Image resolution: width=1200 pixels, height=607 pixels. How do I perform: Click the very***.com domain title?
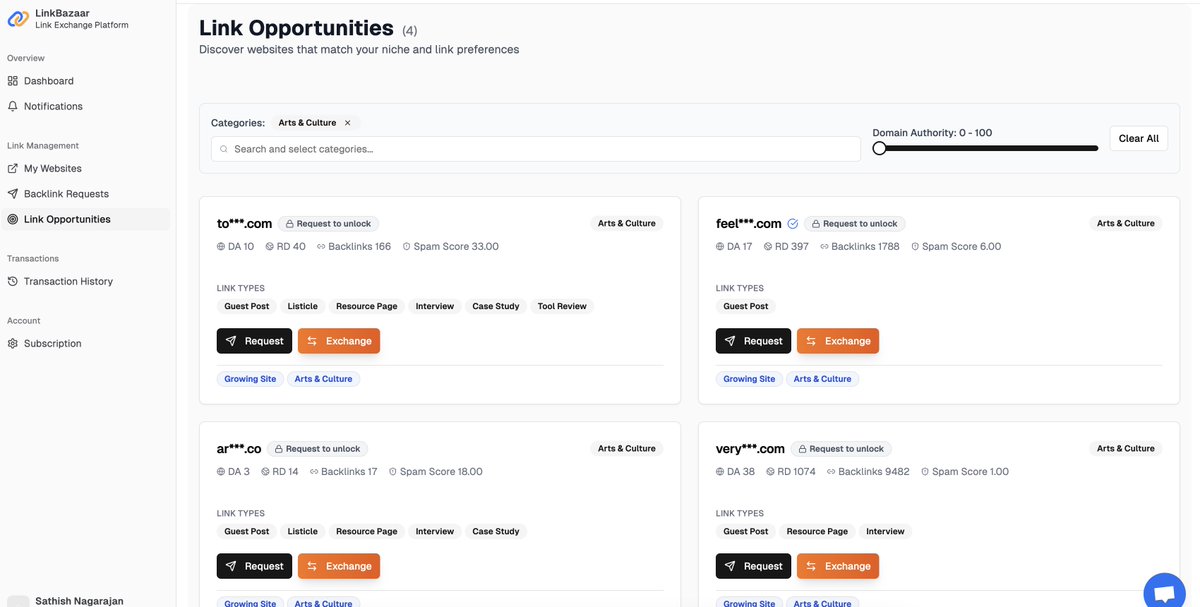(750, 449)
